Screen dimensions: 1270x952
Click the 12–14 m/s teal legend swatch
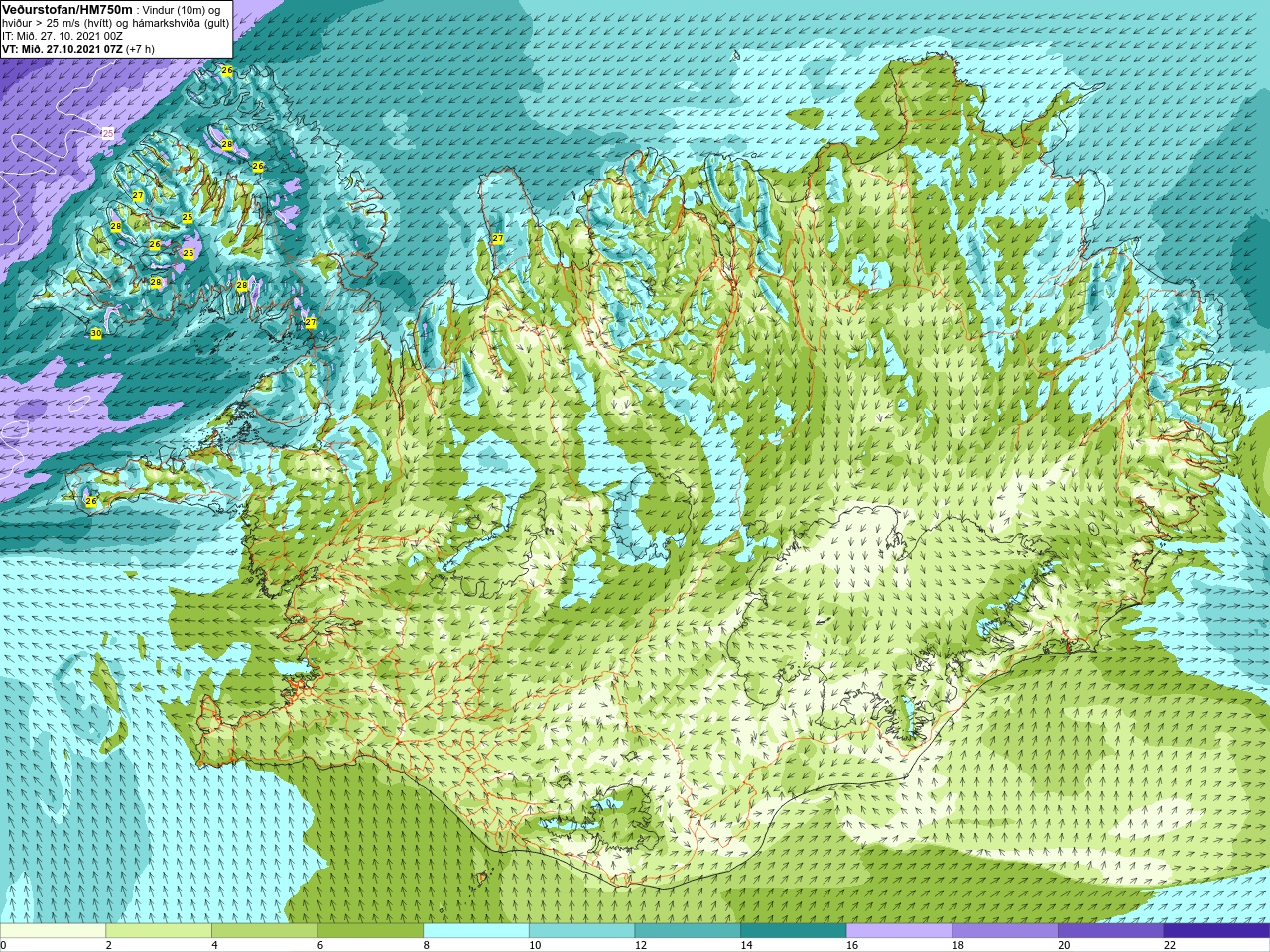[688, 931]
